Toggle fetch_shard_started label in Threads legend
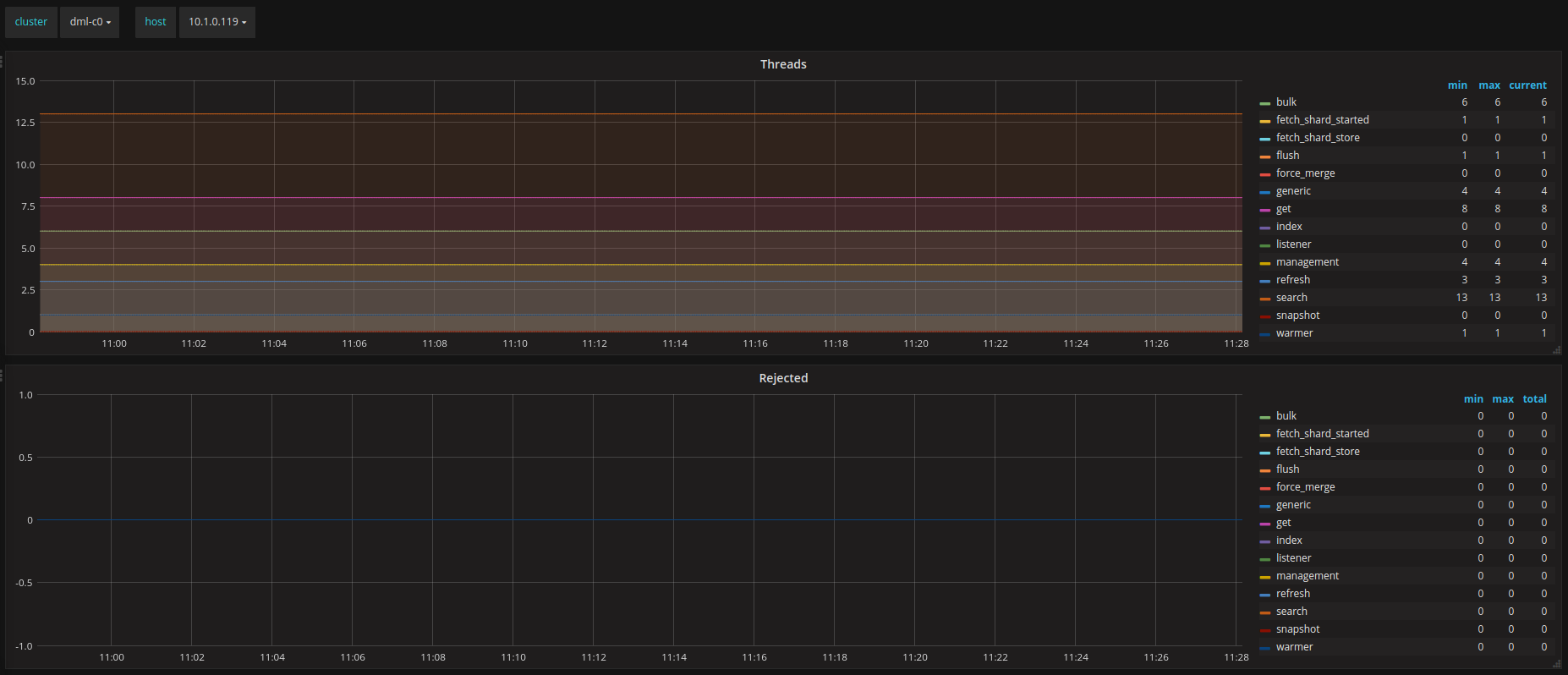The width and height of the screenshot is (1568, 675). (1323, 120)
